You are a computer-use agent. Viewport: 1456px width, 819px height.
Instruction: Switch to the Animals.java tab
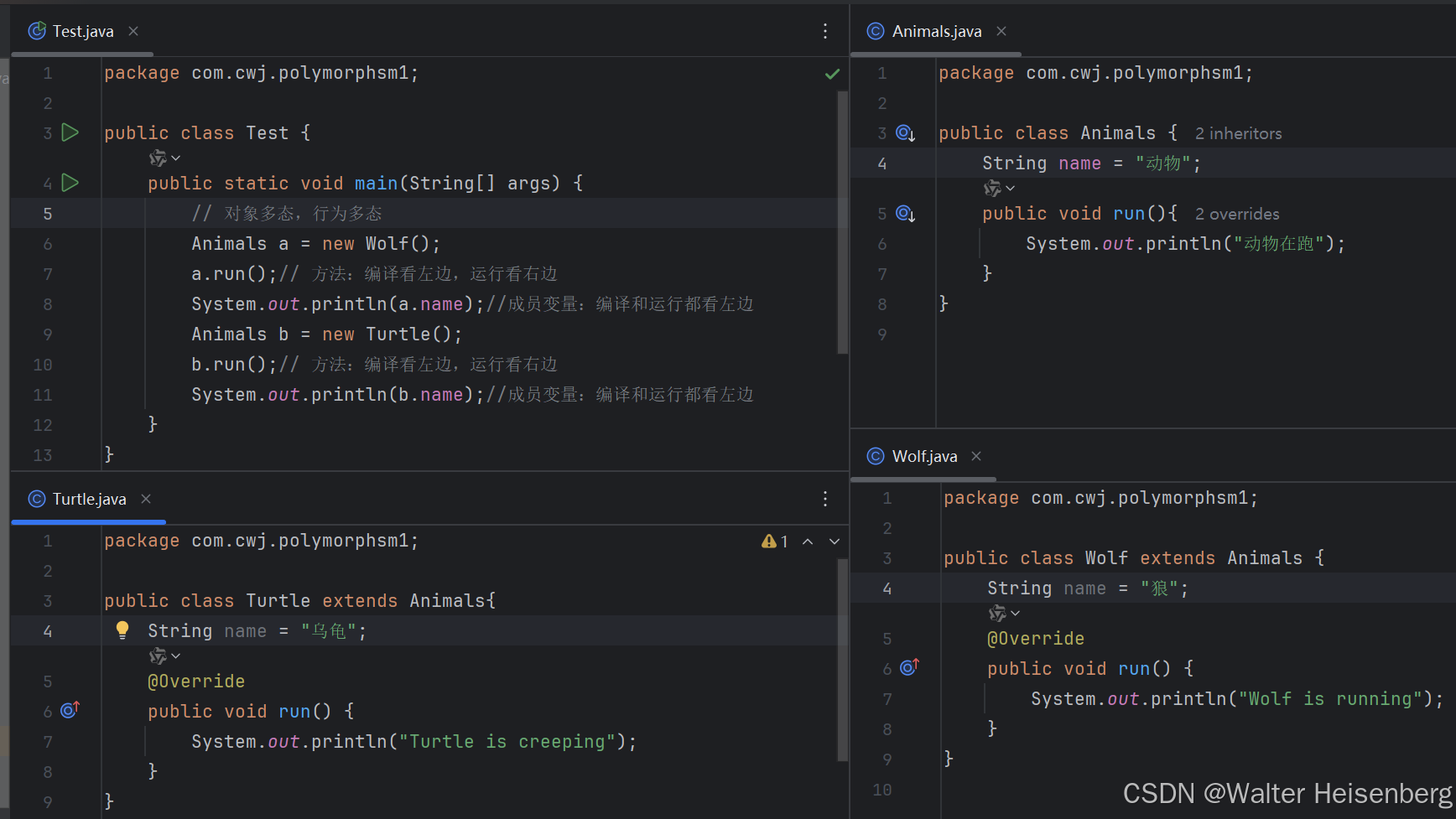[935, 31]
